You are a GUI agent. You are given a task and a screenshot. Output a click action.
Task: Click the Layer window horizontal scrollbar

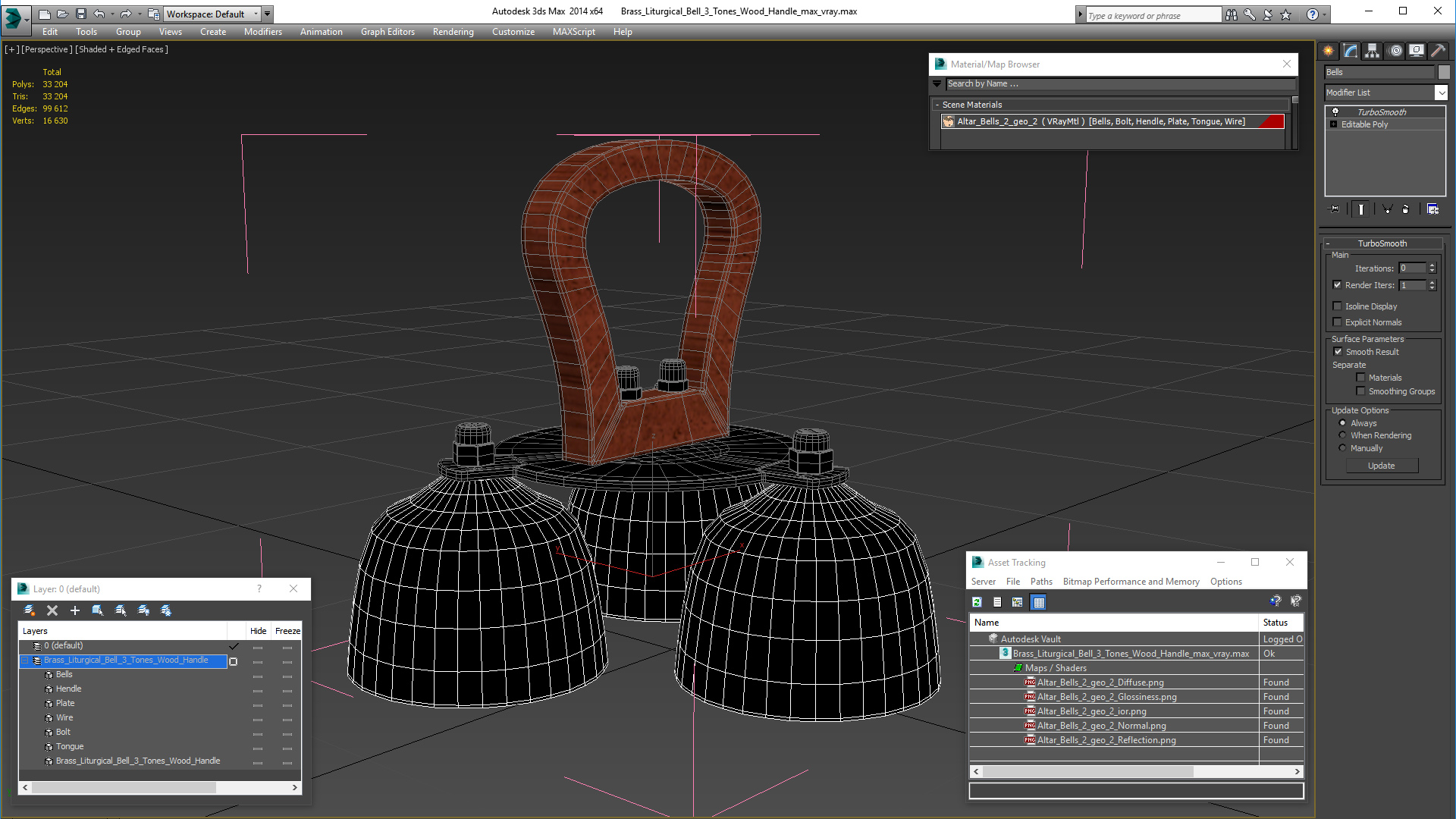160,788
